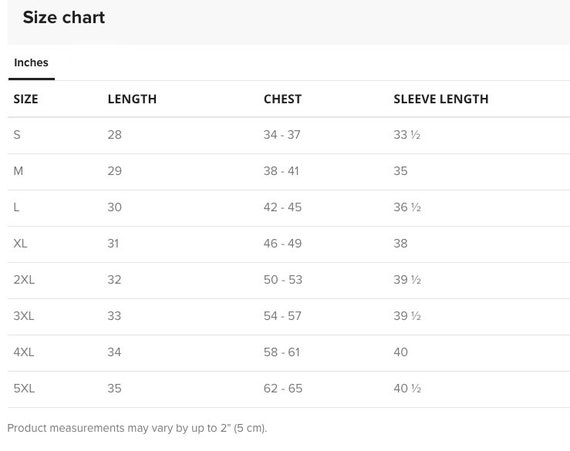Select the 5XL size row label
This screenshot has height=451, width=570.
24,388
